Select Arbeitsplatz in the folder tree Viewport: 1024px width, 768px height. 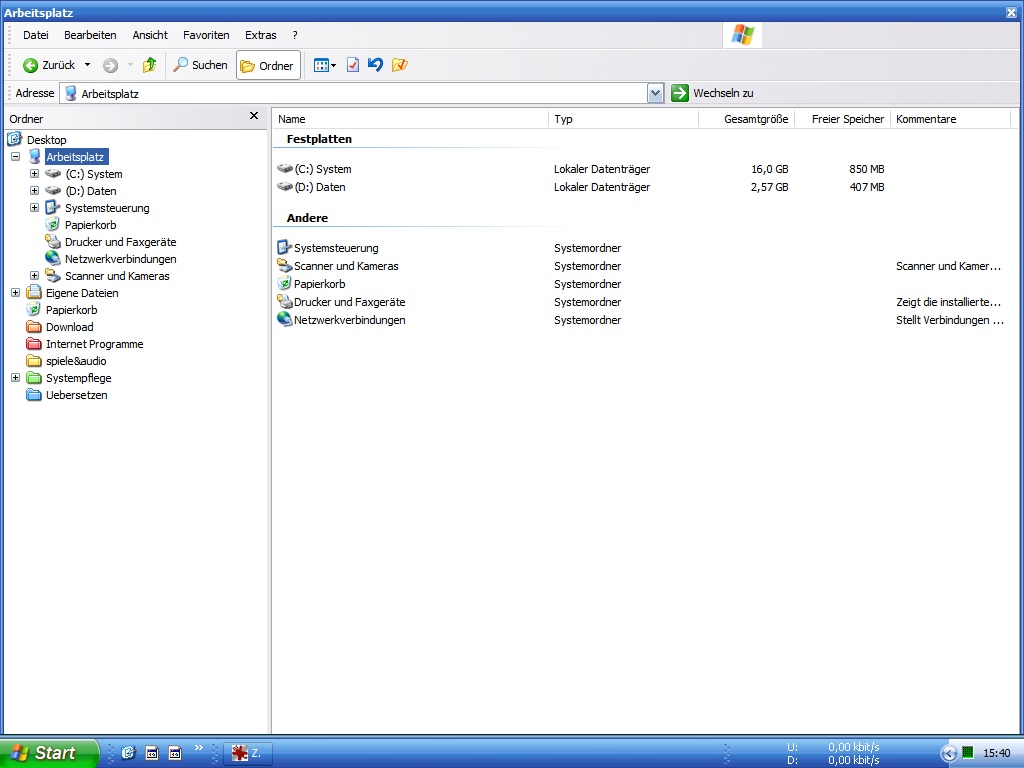tap(76, 157)
